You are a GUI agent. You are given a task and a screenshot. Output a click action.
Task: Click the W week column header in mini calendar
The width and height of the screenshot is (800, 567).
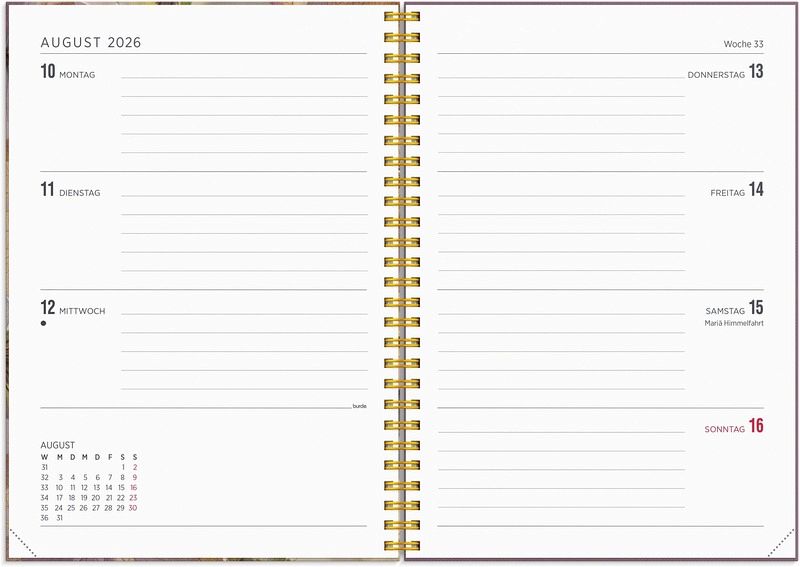44,457
